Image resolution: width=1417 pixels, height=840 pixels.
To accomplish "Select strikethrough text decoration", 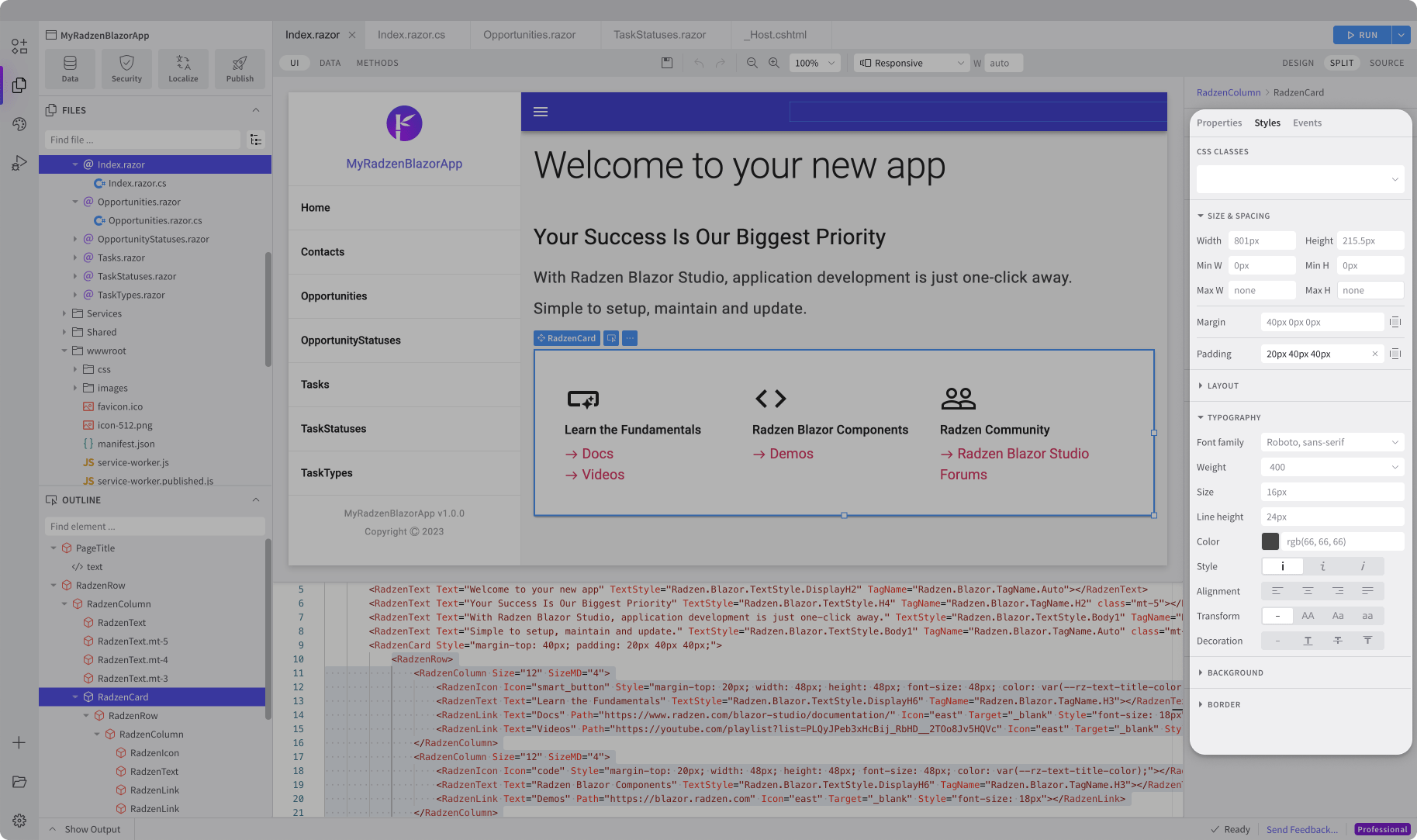I will [x=1338, y=641].
